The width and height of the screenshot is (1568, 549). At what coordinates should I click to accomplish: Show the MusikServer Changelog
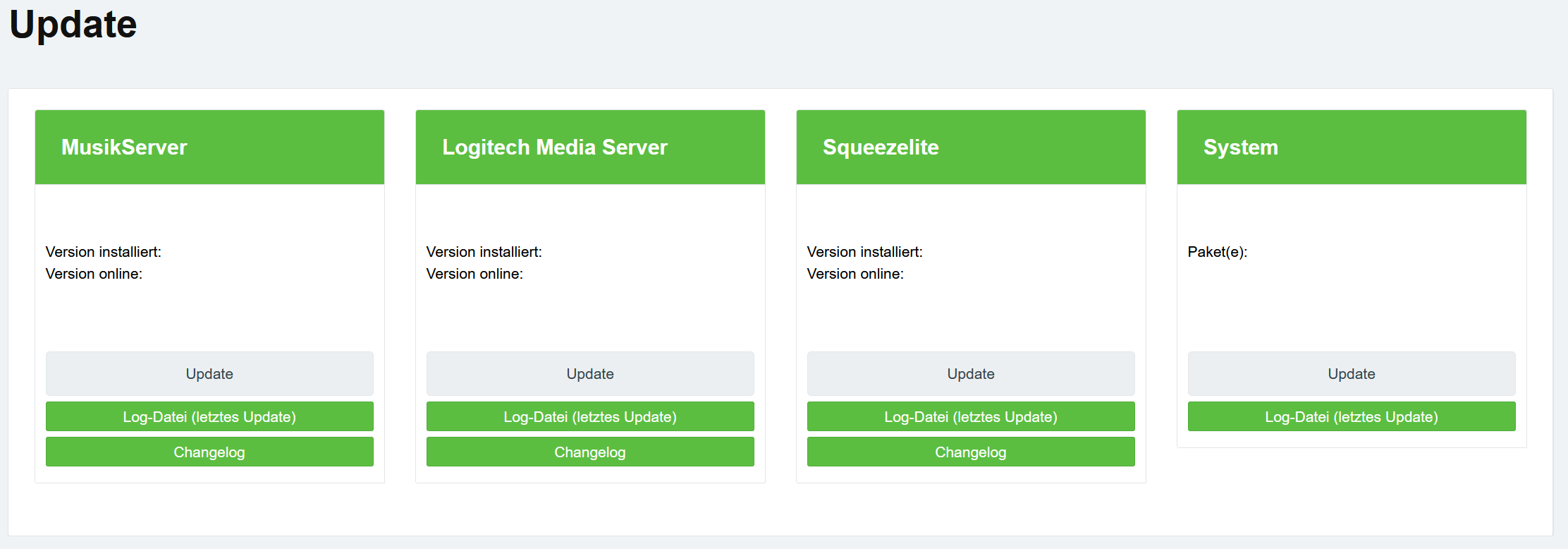coord(209,452)
